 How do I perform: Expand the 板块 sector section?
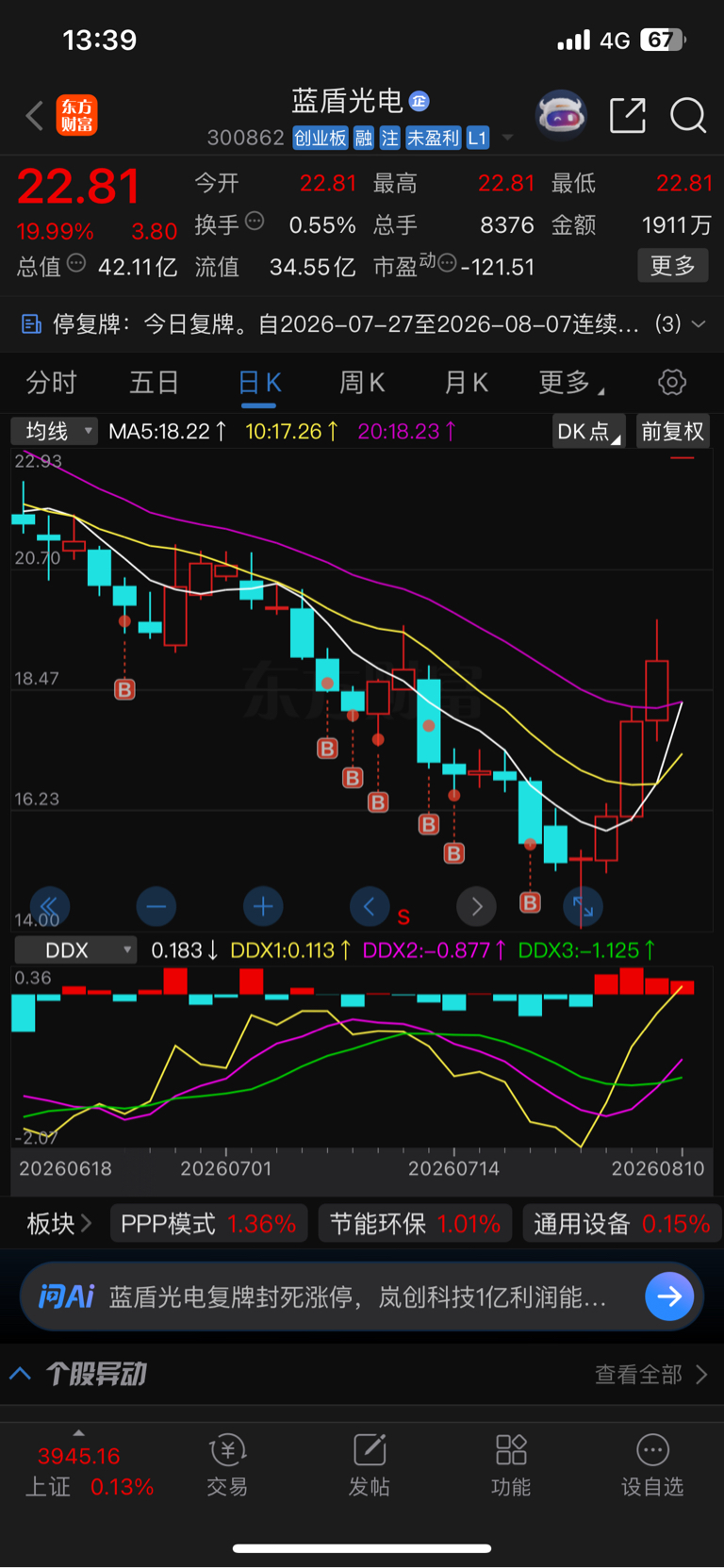(58, 1224)
